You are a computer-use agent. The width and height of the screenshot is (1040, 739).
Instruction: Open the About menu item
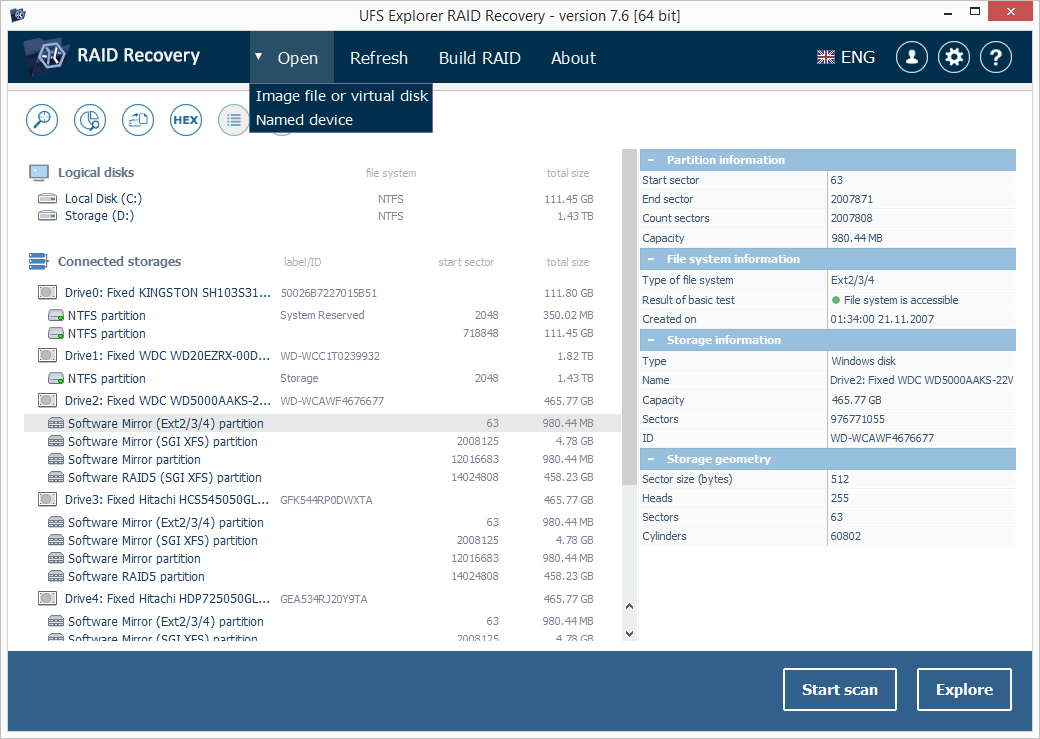point(573,58)
